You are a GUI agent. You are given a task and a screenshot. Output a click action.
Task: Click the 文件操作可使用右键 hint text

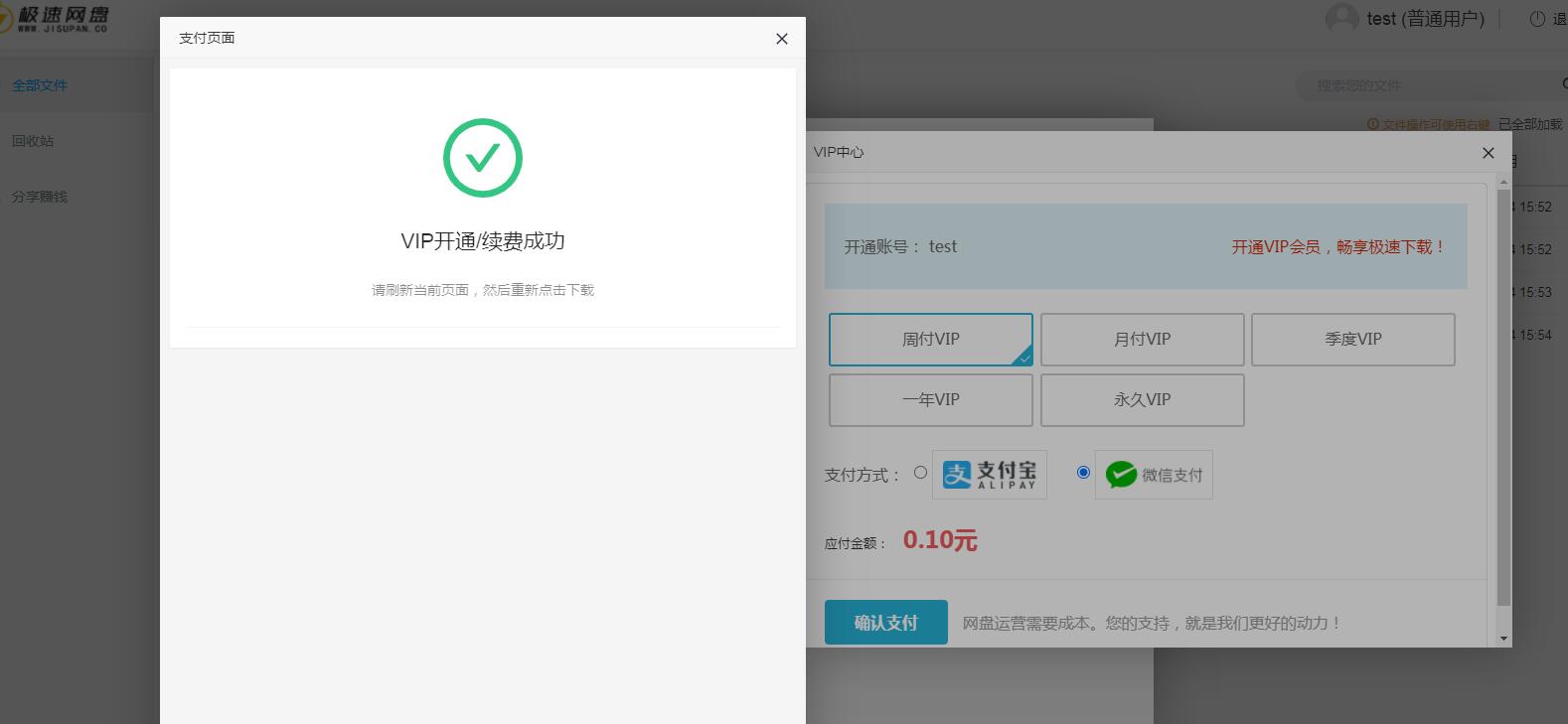(x=1429, y=124)
